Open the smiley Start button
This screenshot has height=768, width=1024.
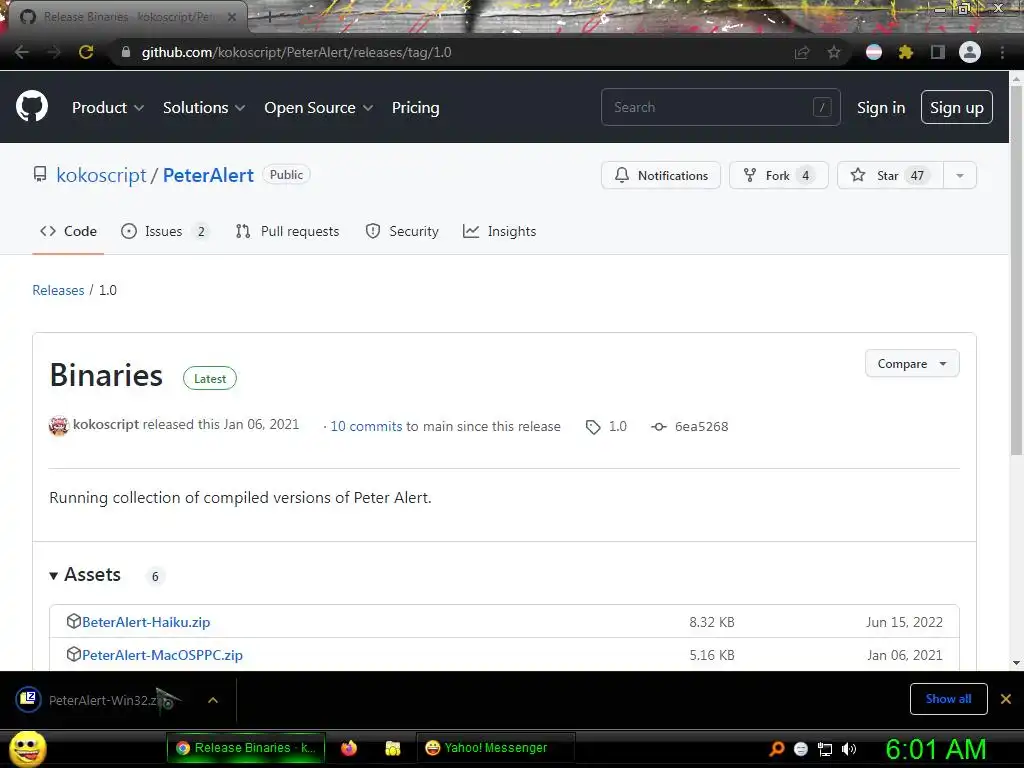tap(27, 748)
